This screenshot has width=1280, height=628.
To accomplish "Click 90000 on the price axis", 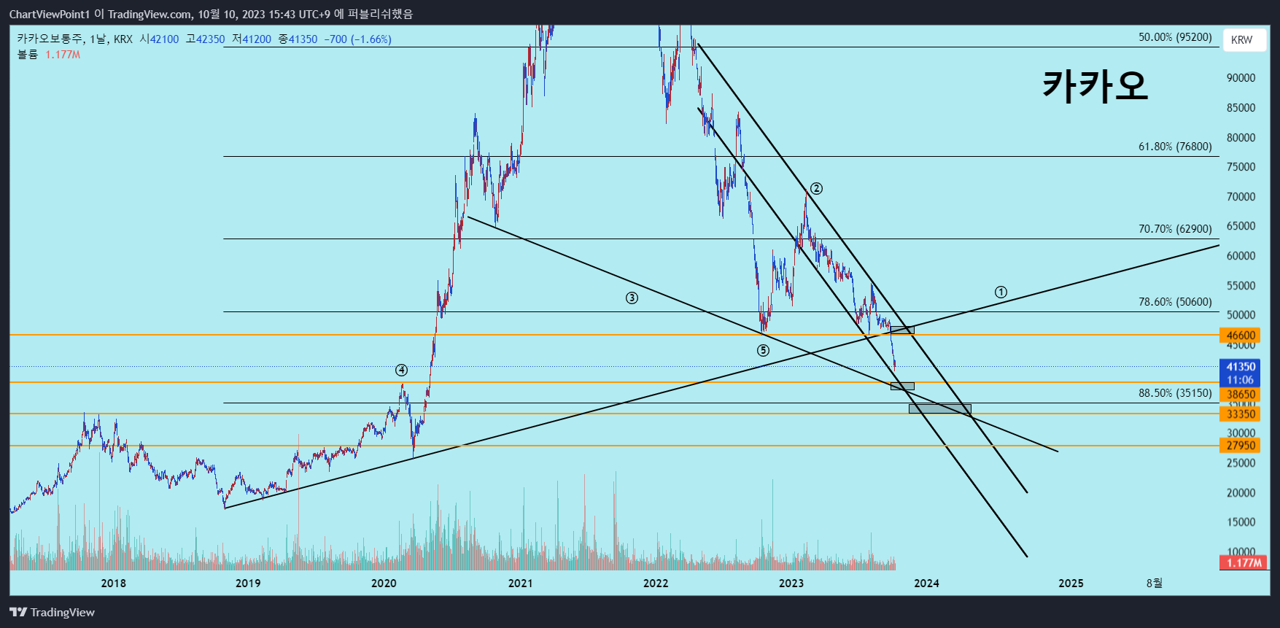I will [1241, 78].
